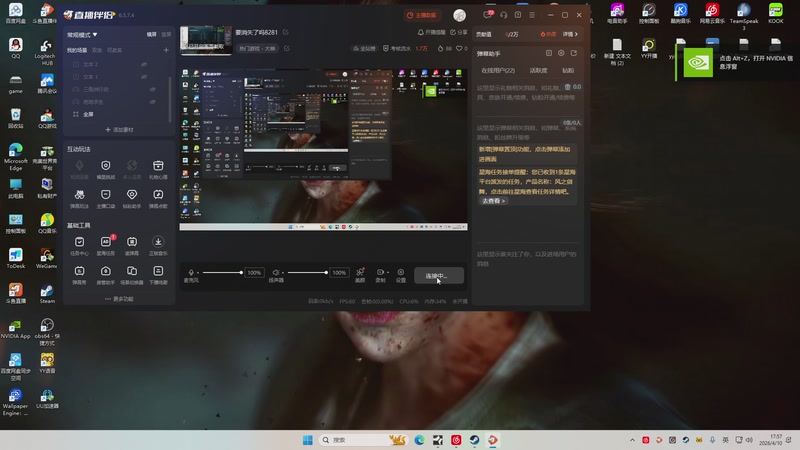Toggle visibility of 三角洲行动 source
The height and width of the screenshot is (450, 800).
(153, 89)
